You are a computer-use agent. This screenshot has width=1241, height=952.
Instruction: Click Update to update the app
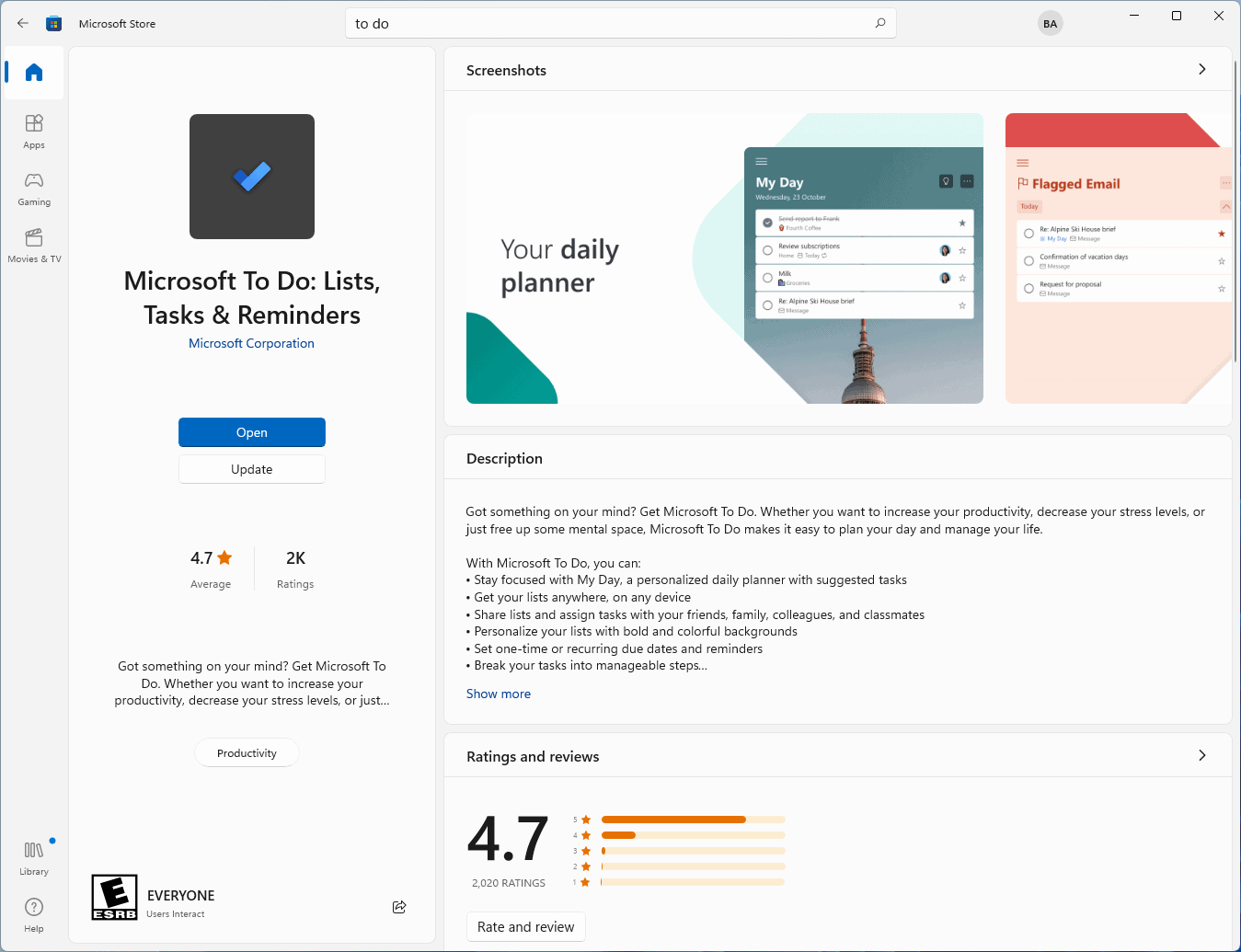pyautogui.click(x=251, y=469)
